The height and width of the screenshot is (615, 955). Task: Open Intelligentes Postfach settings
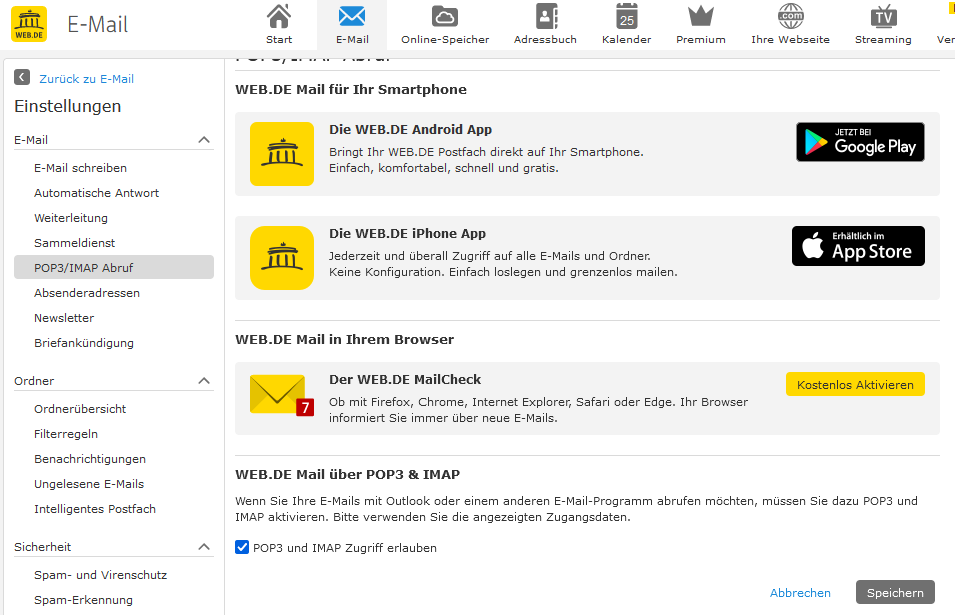(95, 509)
